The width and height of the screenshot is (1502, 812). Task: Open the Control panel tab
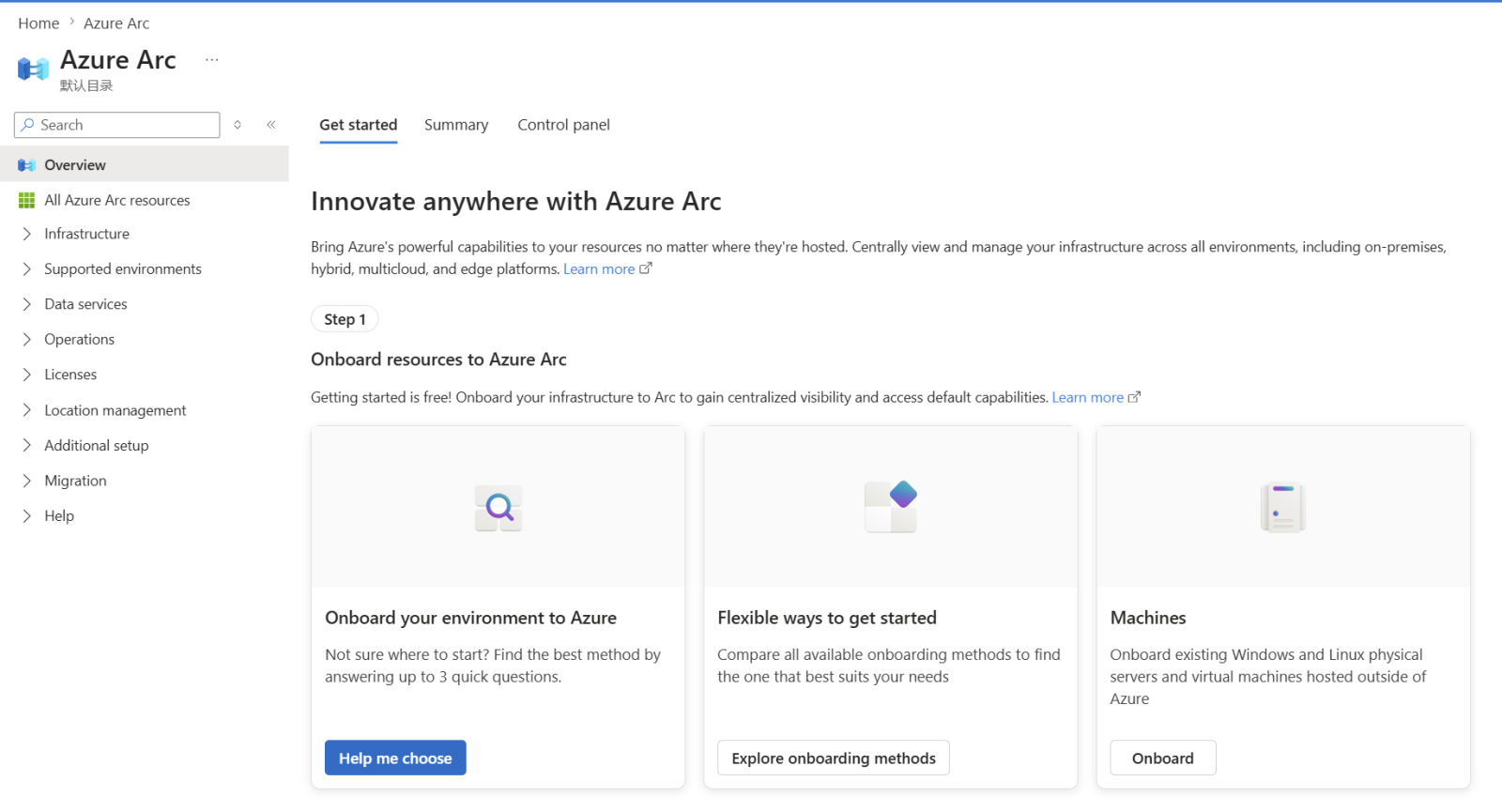564,125
